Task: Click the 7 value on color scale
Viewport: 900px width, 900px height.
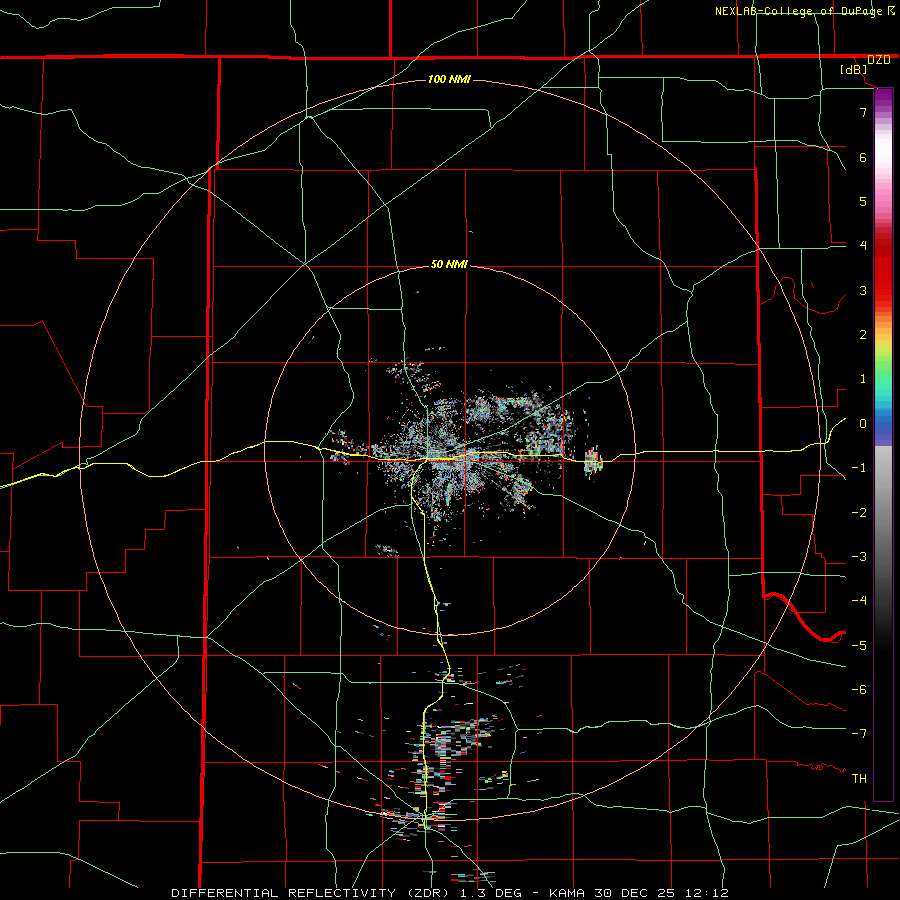Action: point(863,112)
